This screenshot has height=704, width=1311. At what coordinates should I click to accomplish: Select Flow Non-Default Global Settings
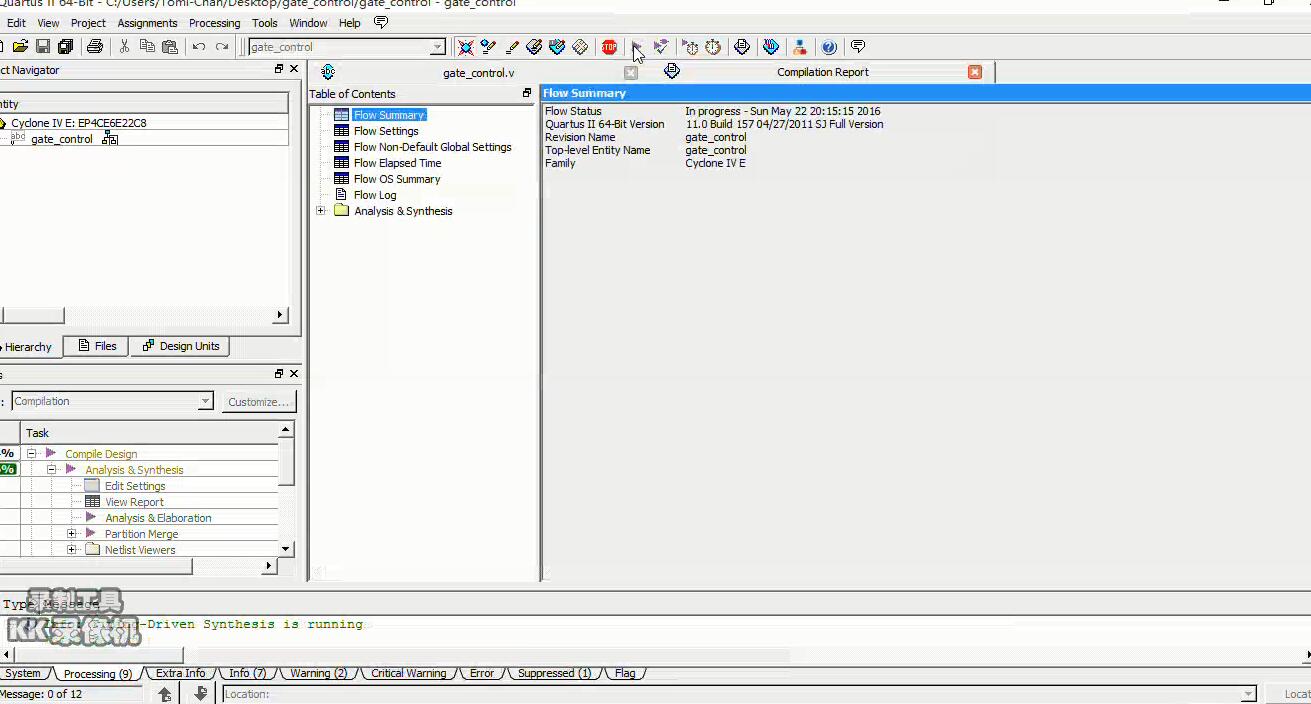coord(432,147)
